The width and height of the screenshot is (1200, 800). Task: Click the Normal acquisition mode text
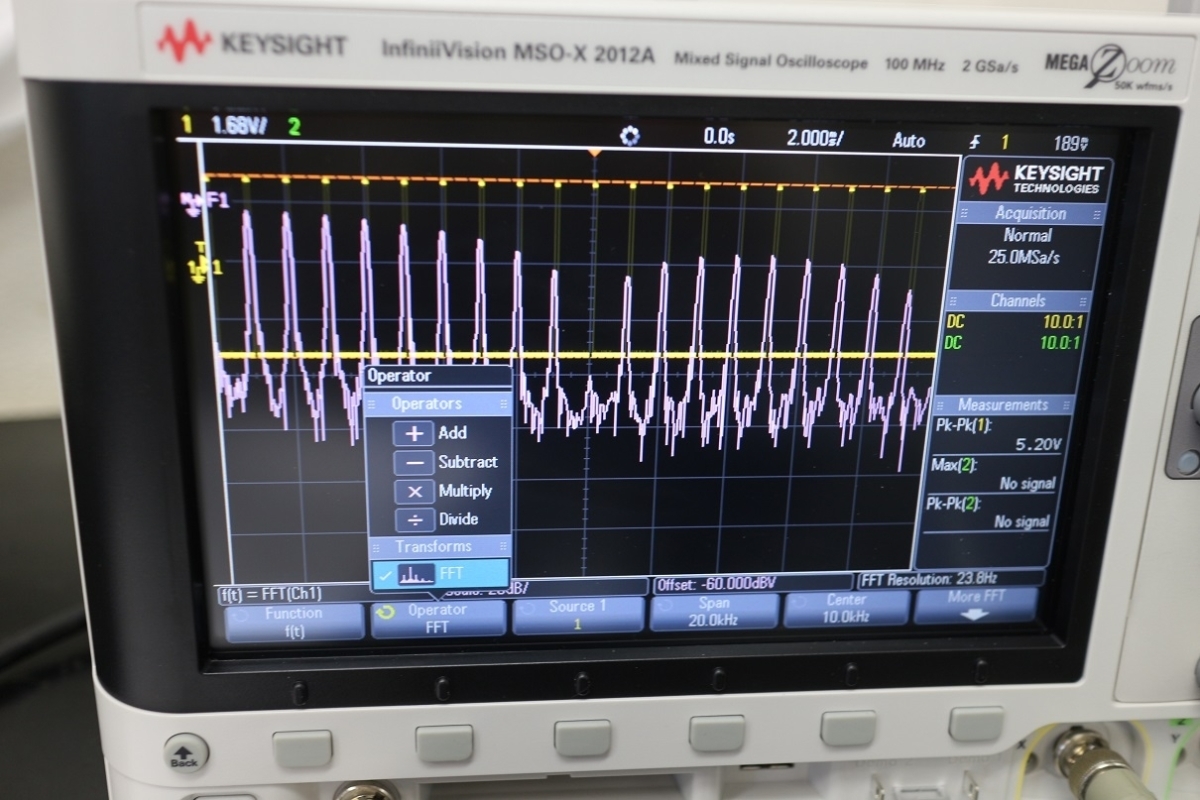click(1027, 235)
